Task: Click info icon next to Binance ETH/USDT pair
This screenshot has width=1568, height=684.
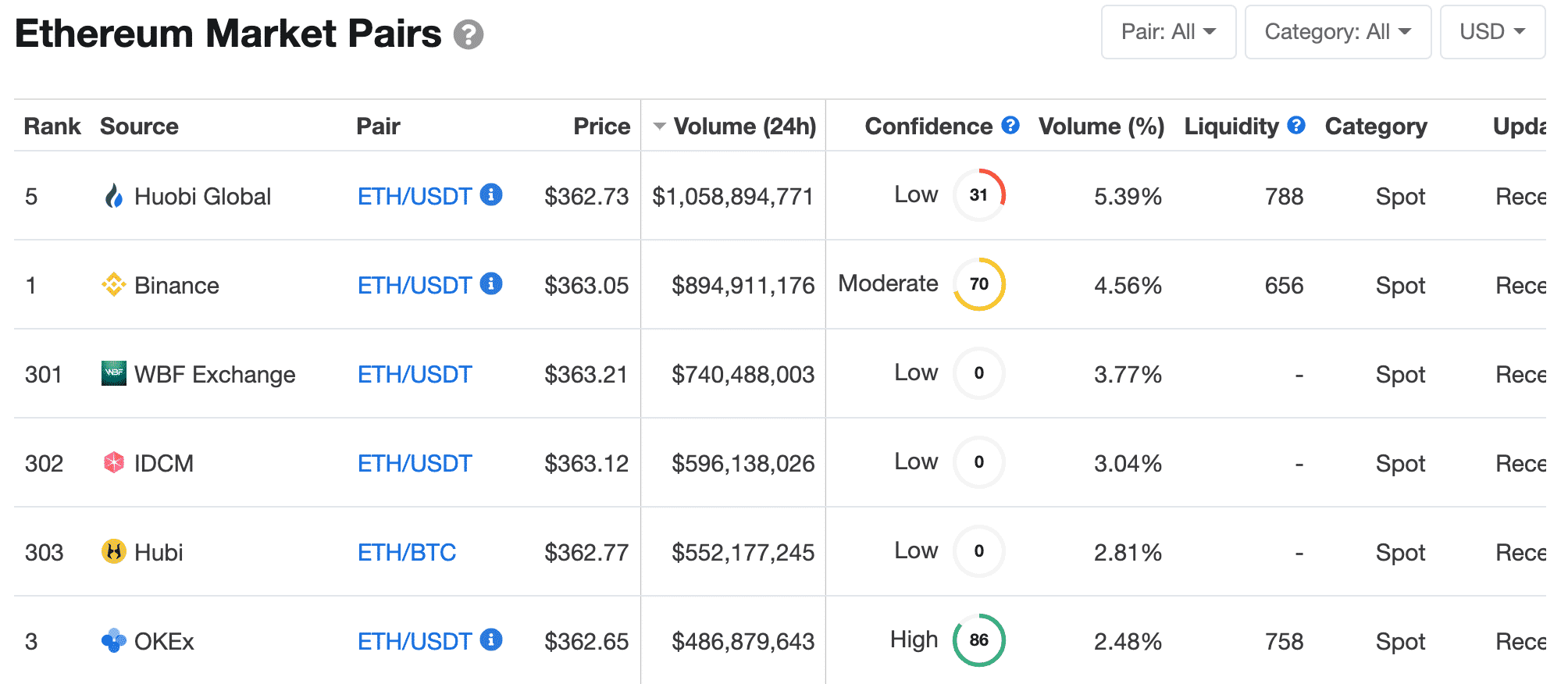Action: (x=491, y=283)
